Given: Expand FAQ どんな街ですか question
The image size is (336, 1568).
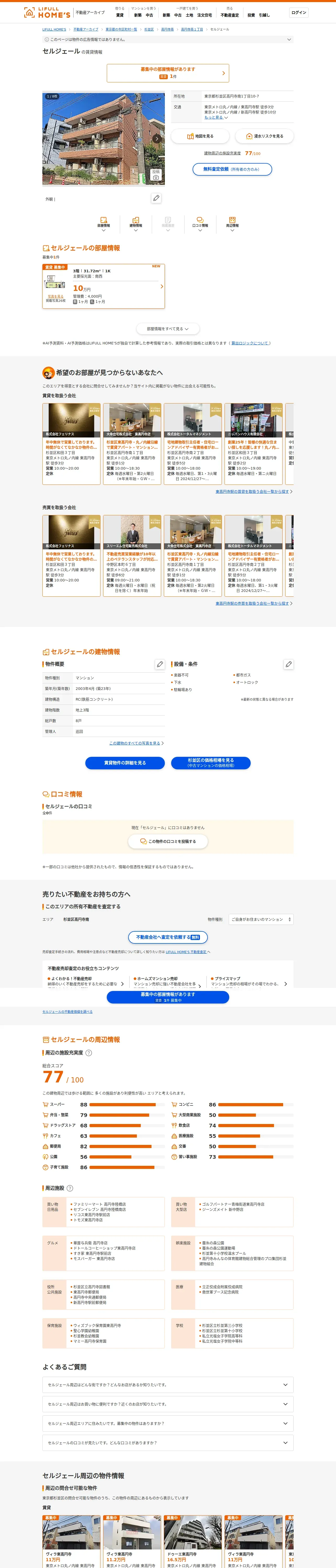Looking at the screenshot, I should coord(168,1385).
